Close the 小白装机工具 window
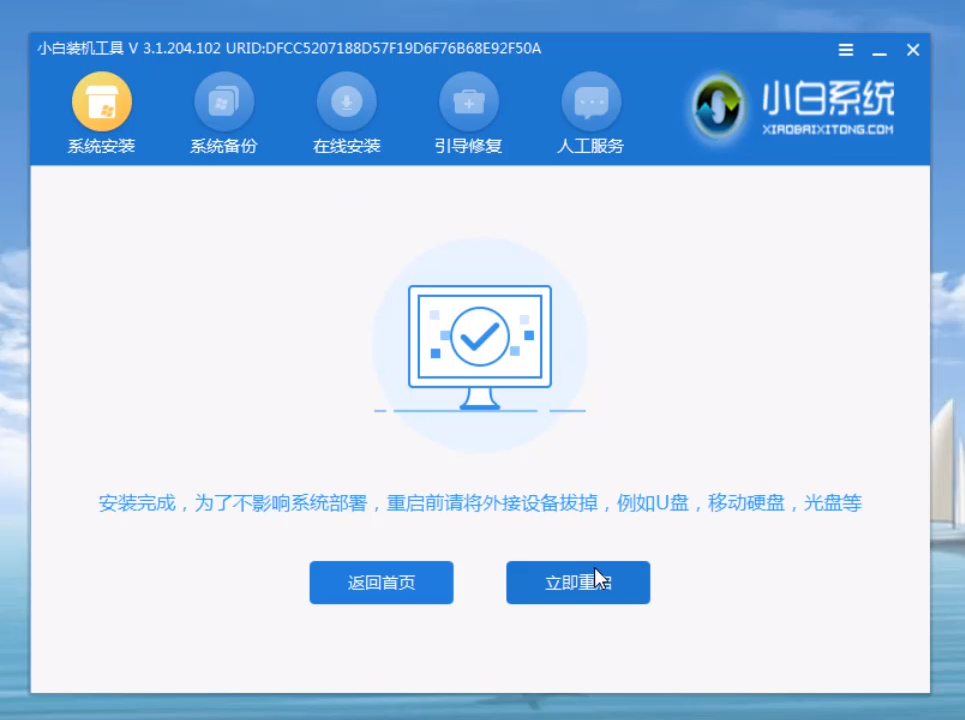The width and height of the screenshot is (965, 720). pos(912,50)
